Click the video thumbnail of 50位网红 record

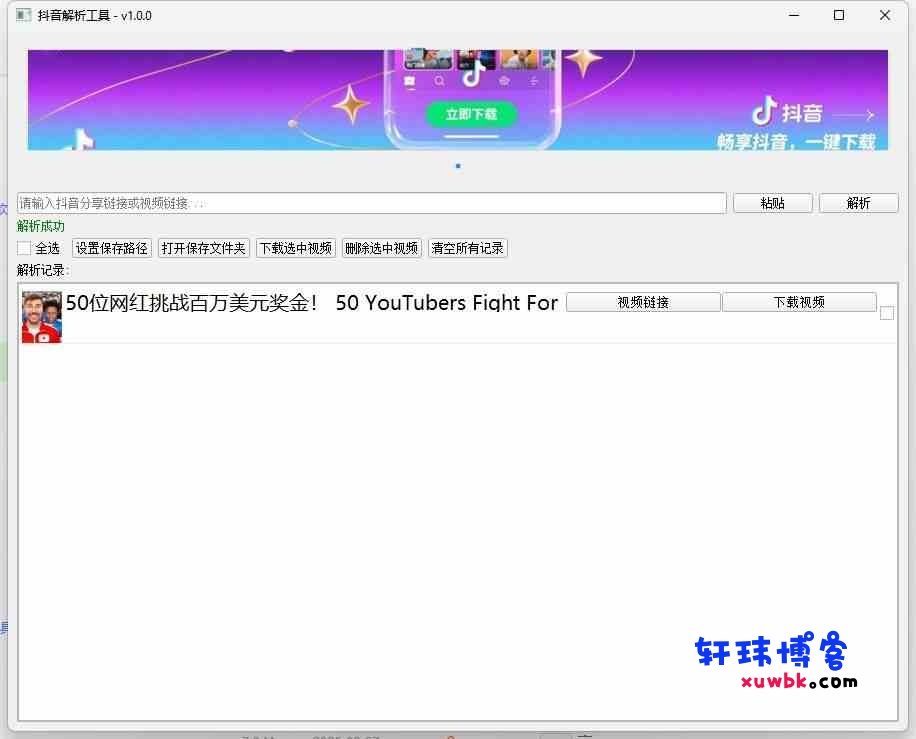(41, 317)
